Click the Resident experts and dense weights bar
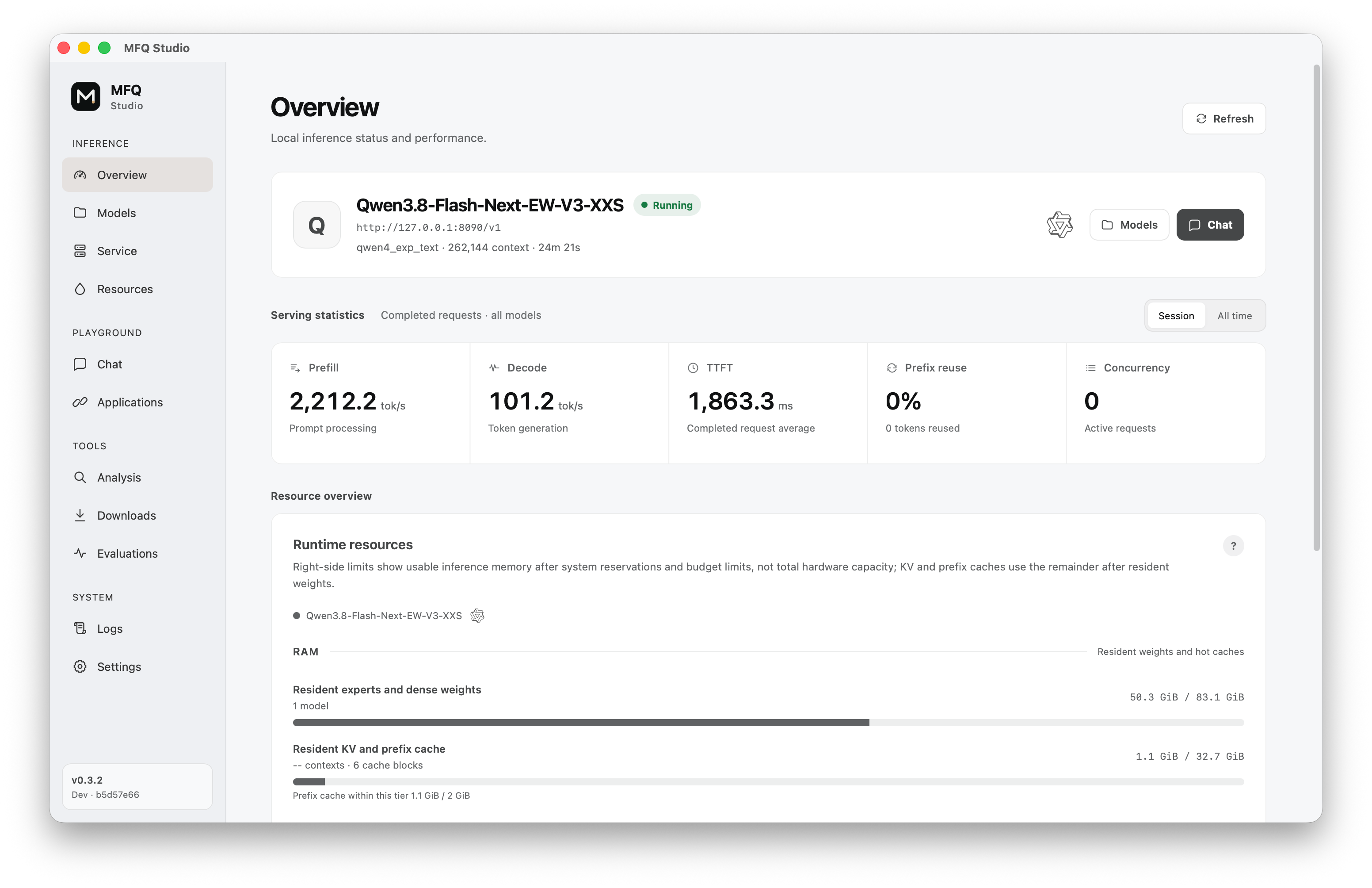 point(767,723)
